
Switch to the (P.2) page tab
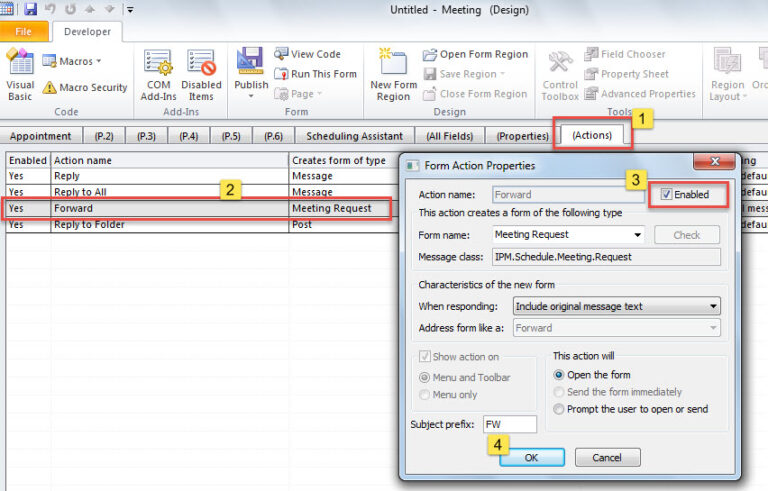point(103,136)
